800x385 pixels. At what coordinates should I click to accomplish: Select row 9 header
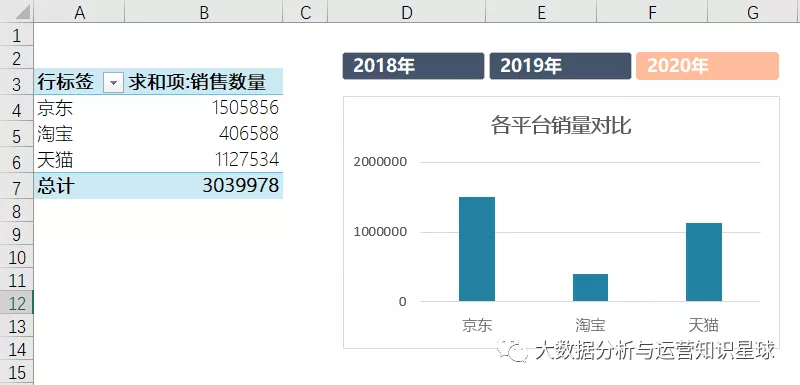coord(17,234)
